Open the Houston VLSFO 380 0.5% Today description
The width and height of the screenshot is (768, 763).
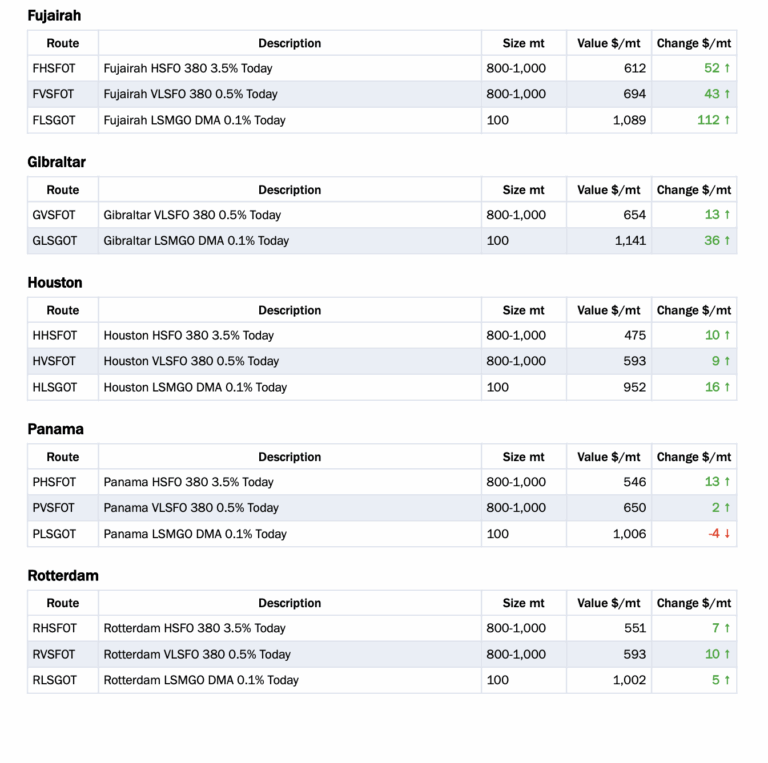190,362
